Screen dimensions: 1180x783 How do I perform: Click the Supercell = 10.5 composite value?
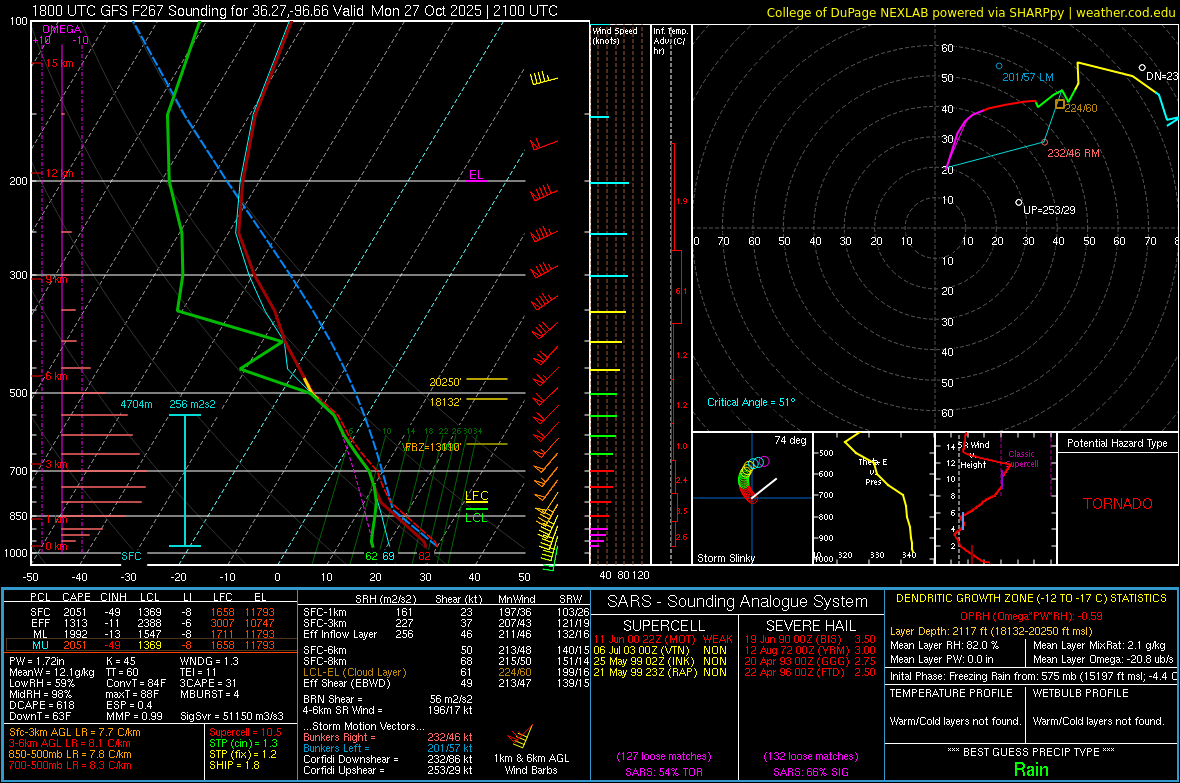click(245, 733)
